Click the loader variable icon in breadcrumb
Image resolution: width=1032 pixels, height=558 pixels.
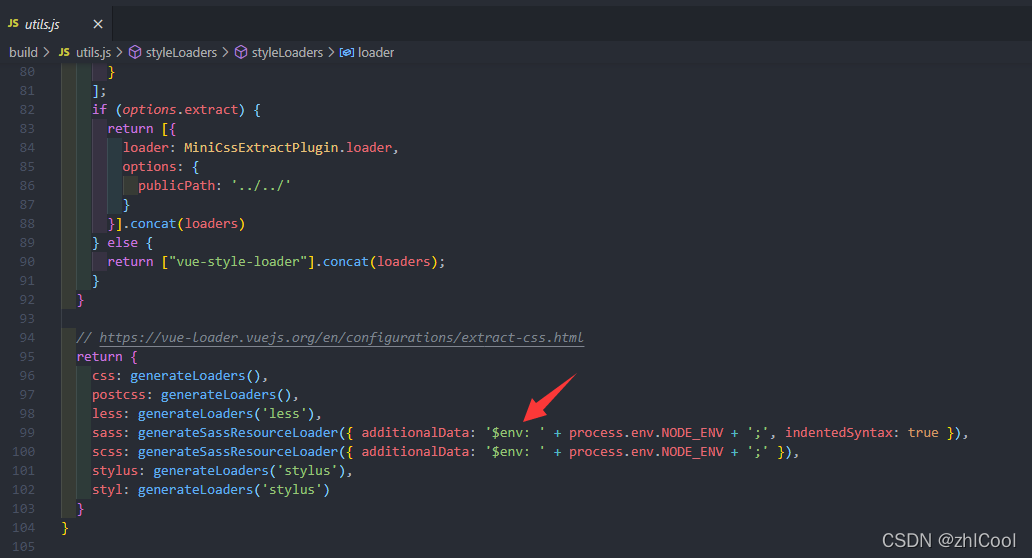347,52
